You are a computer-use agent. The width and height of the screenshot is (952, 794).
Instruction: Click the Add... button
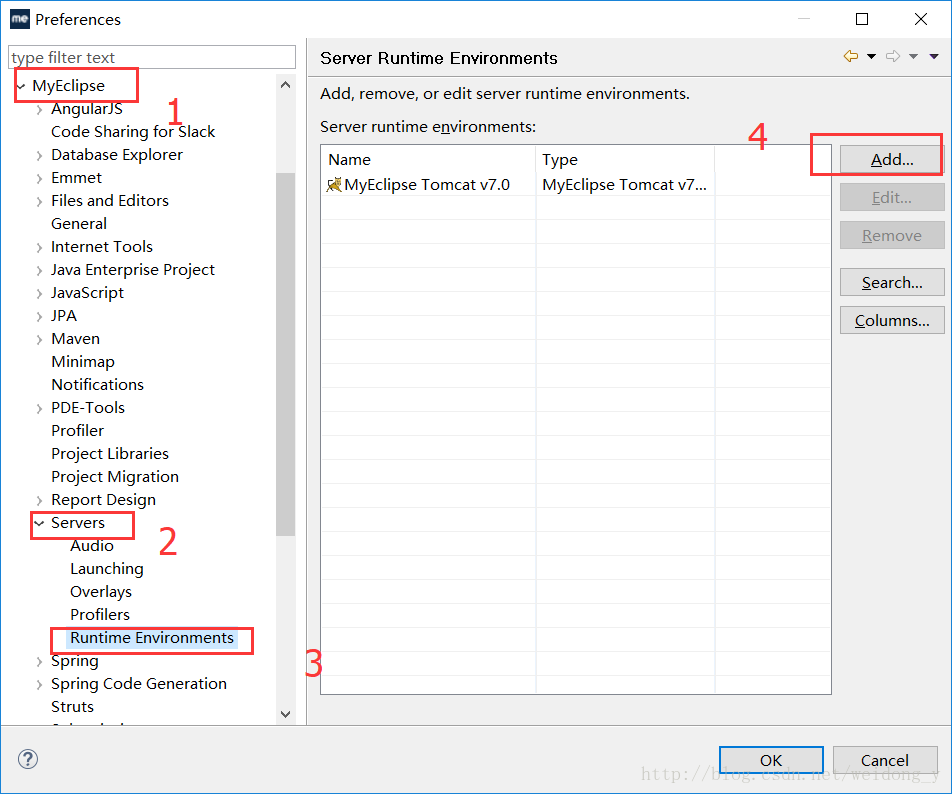(x=892, y=160)
